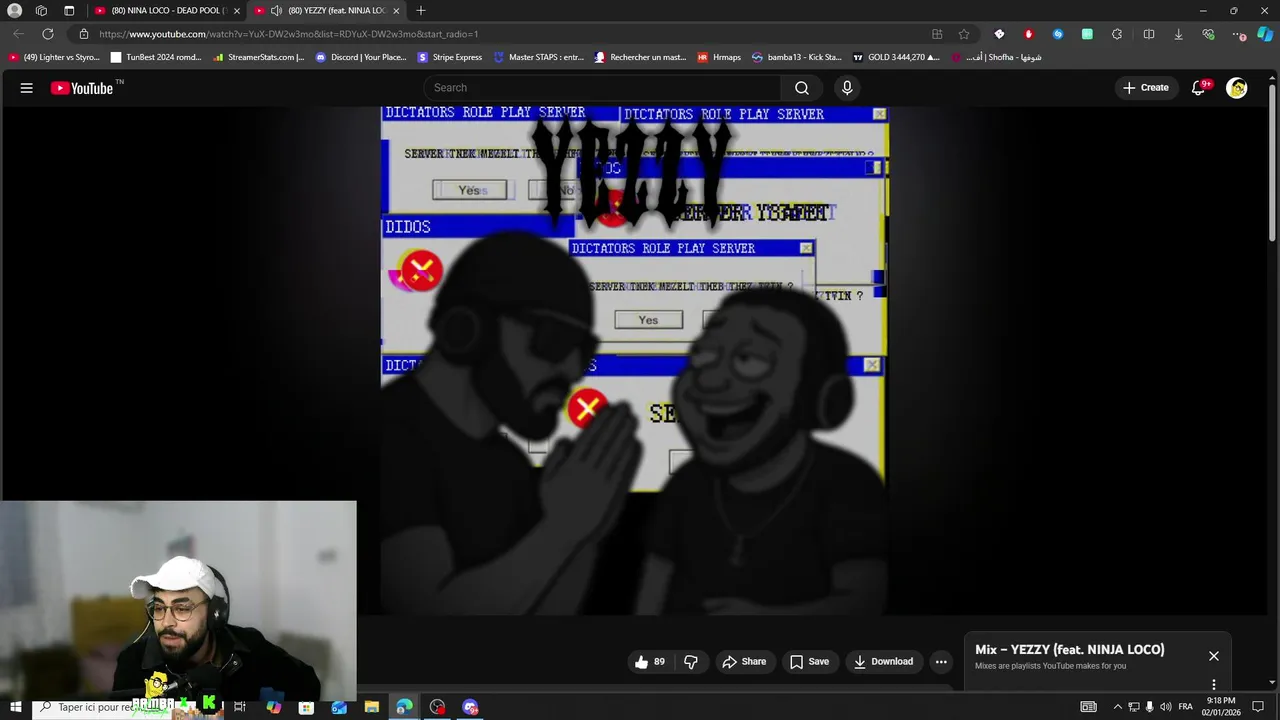Open bamba13 - Kick Sta... bookmark

(797, 57)
